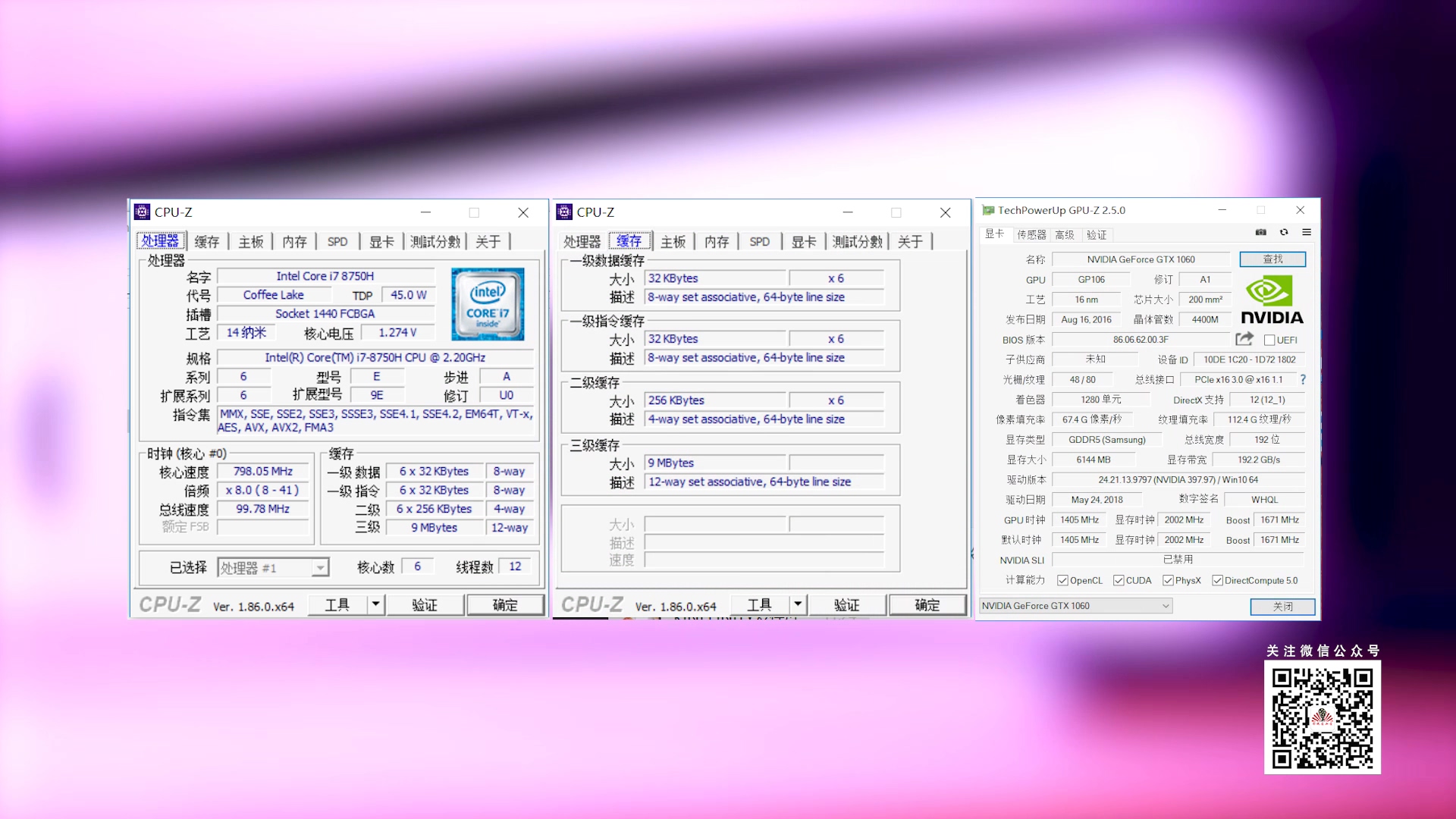Open the 工具 dropdown arrow in left CPU-Z
The height and width of the screenshot is (819, 1456).
coord(375,604)
